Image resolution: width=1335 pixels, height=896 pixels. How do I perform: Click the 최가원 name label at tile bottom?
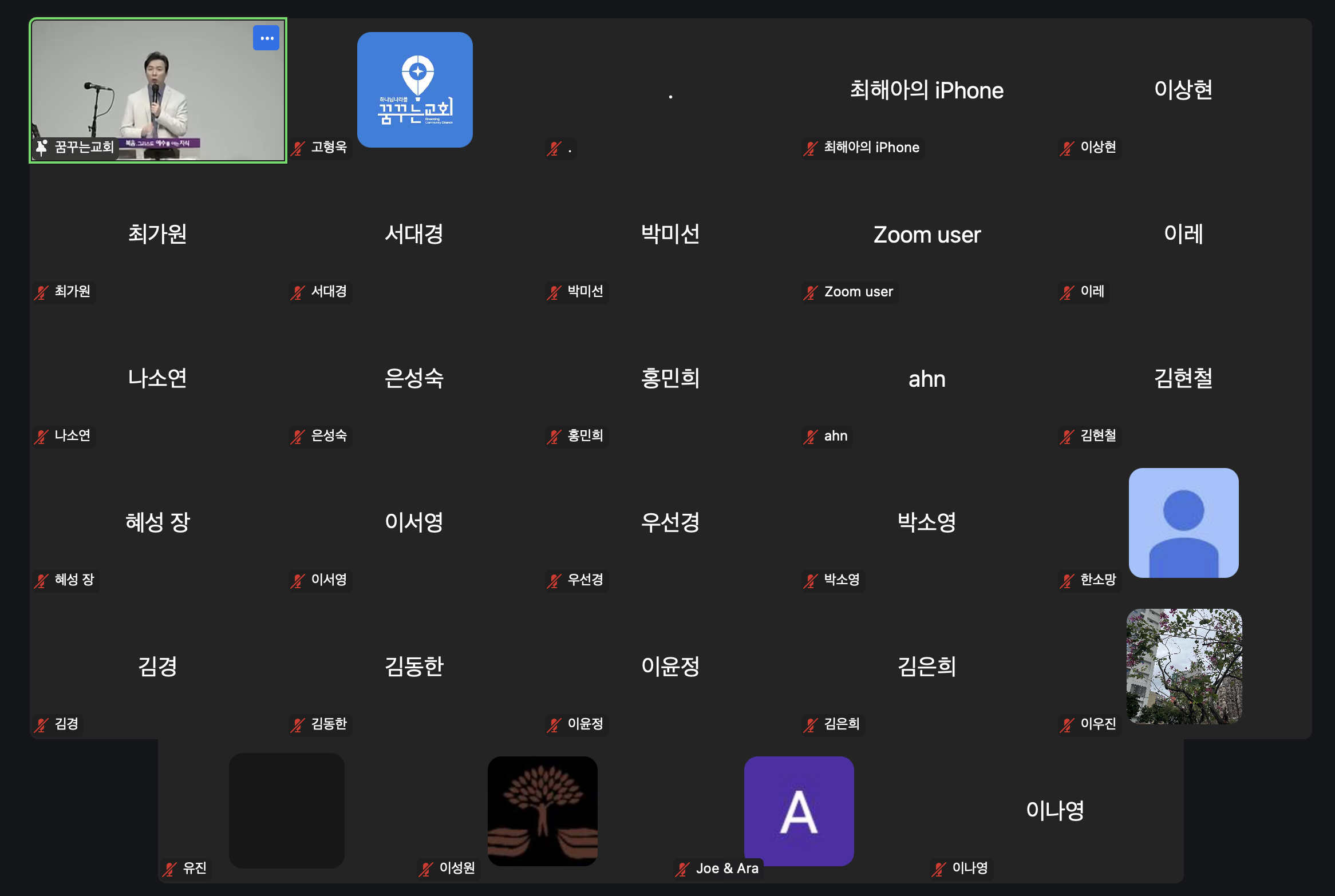click(72, 292)
